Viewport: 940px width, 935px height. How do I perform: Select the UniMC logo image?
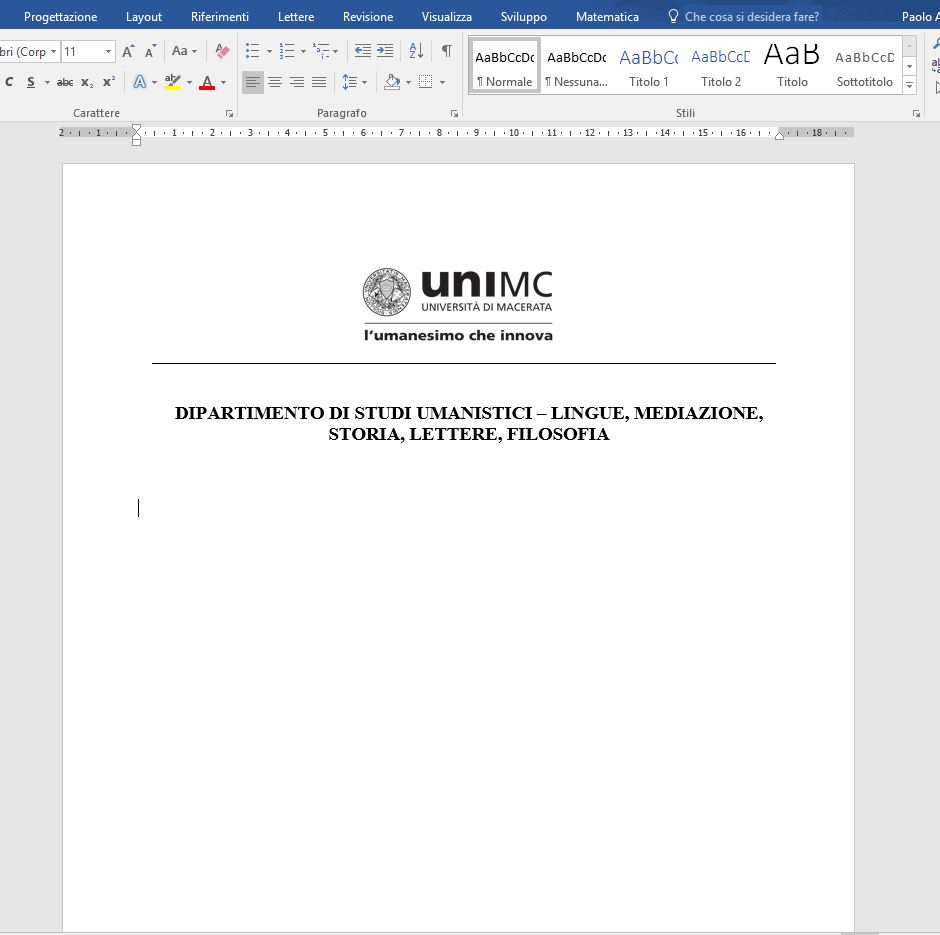coord(457,304)
